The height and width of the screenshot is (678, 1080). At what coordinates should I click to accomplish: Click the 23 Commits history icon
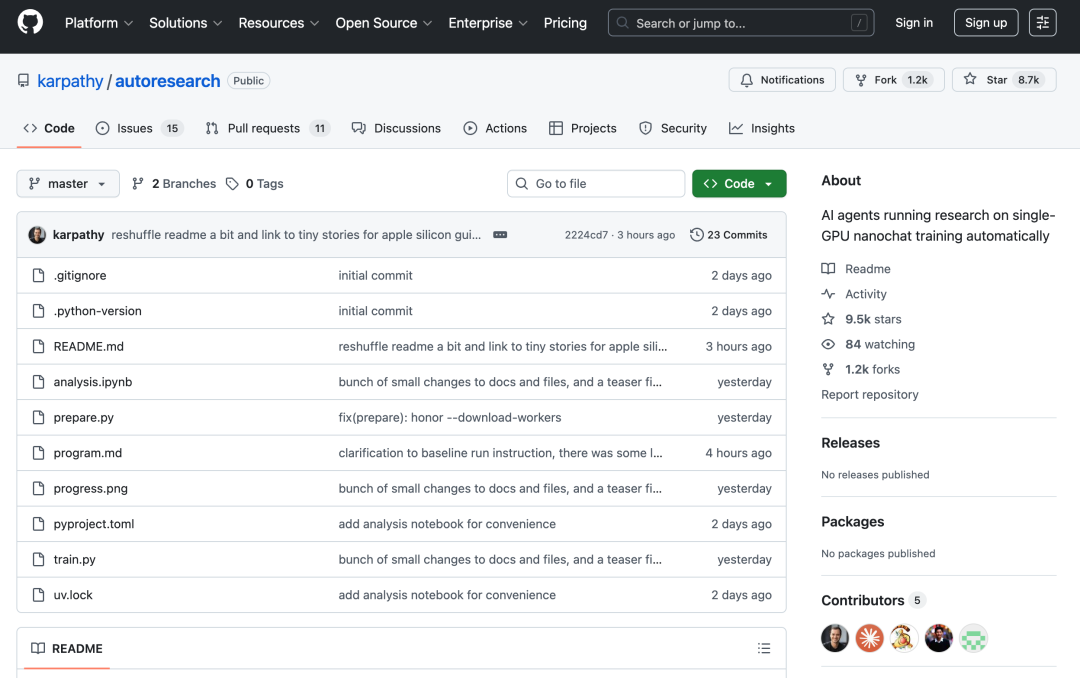click(x=697, y=235)
